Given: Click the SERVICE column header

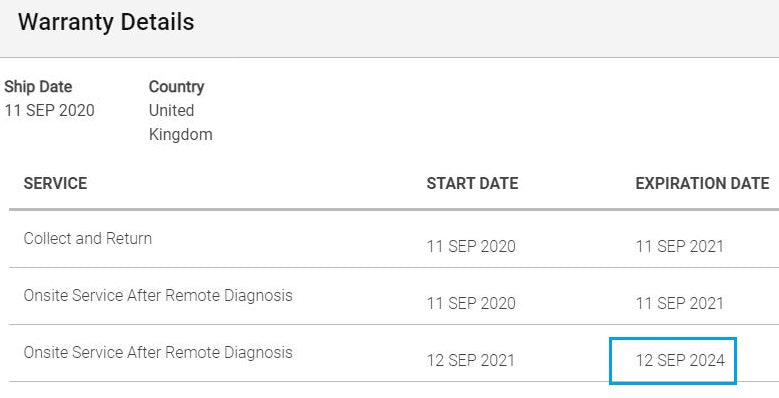Looking at the screenshot, I should pos(55,183).
